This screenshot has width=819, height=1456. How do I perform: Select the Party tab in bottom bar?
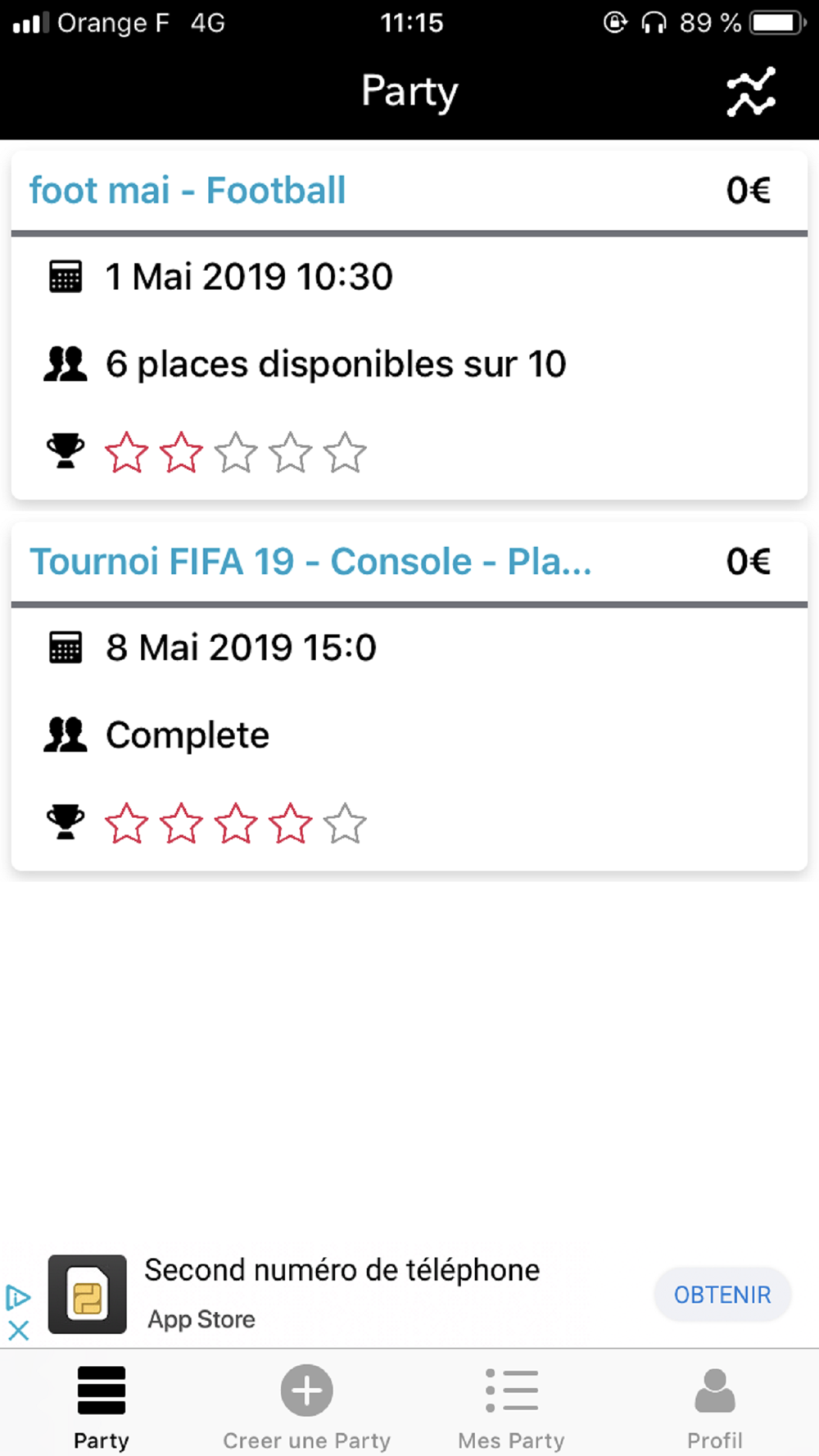[102, 1408]
